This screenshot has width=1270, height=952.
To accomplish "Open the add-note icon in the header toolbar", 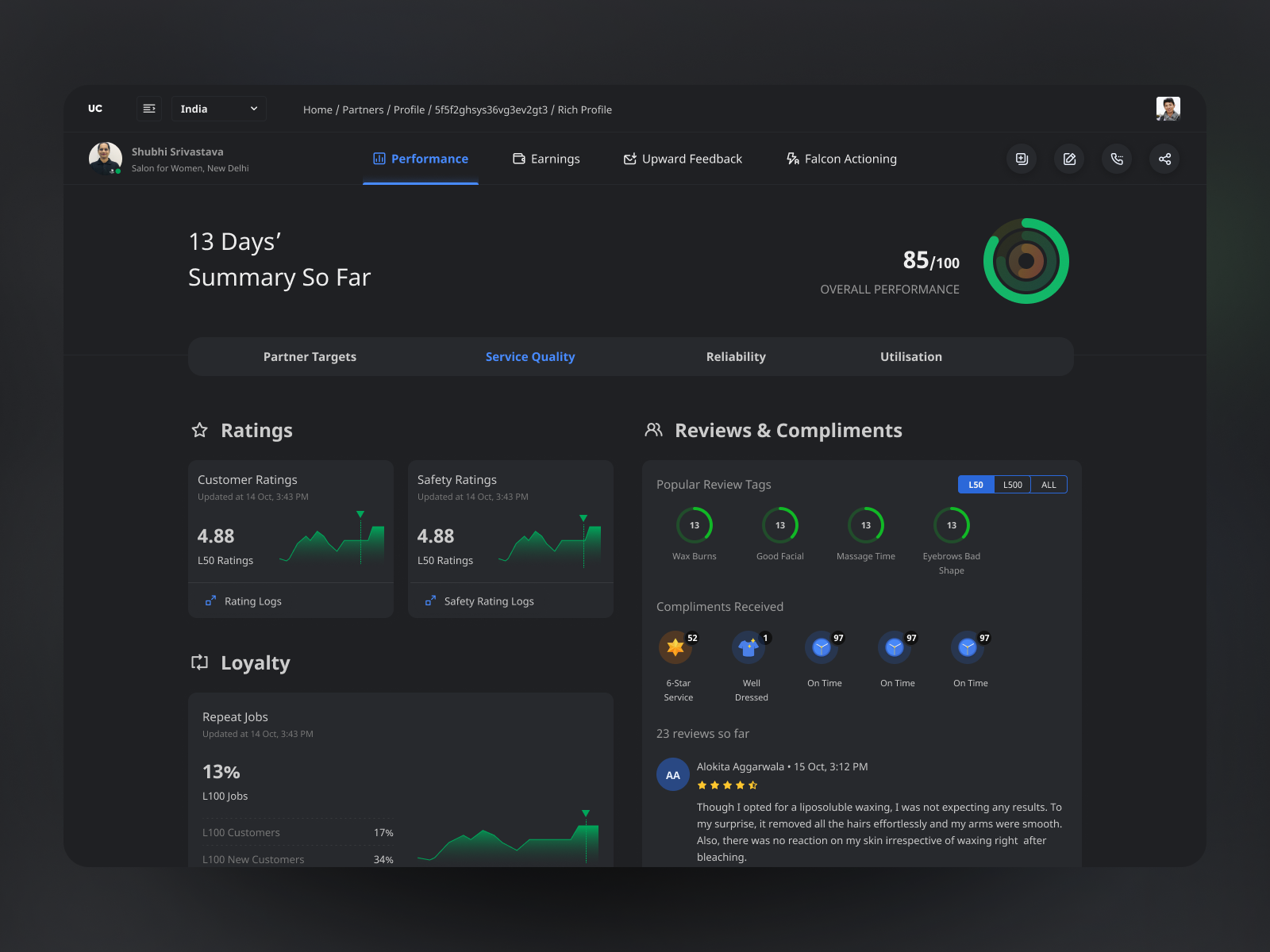I will coord(1022,159).
